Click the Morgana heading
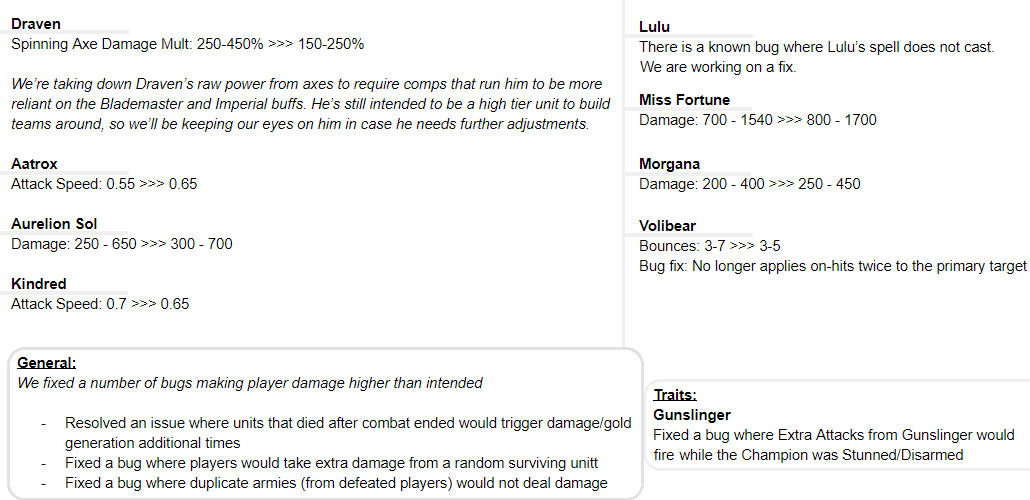Image resolution: width=1030 pixels, height=500 pixels. tap(669, 164)
